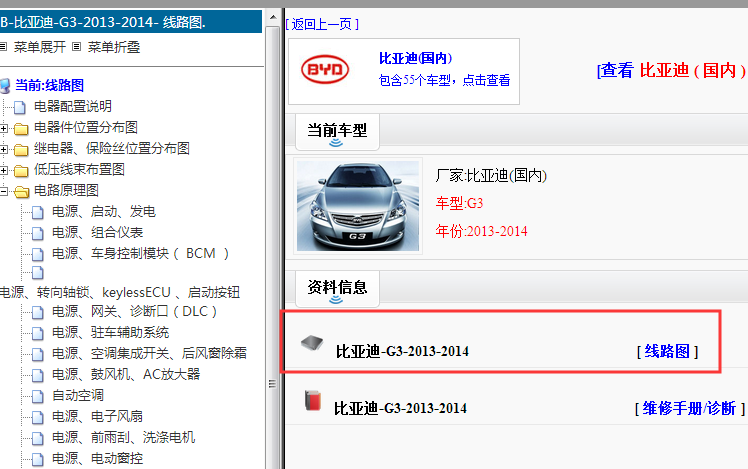Select 继电器、保险丝位置分布图 tree label

(x=112, y=148)
